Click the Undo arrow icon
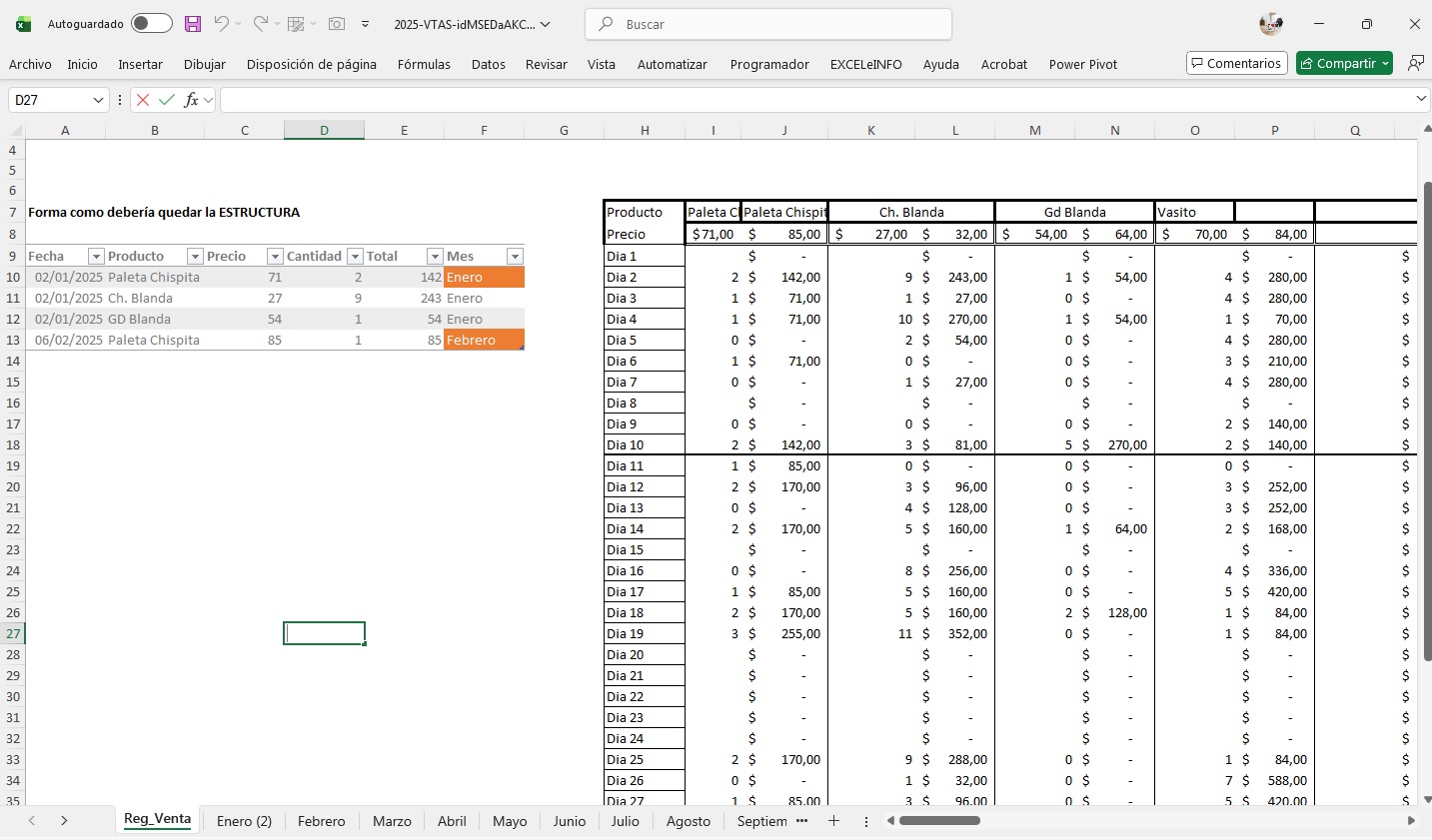Image resolution: width=1432 pixels, height=840 pixels. [221, 24]
